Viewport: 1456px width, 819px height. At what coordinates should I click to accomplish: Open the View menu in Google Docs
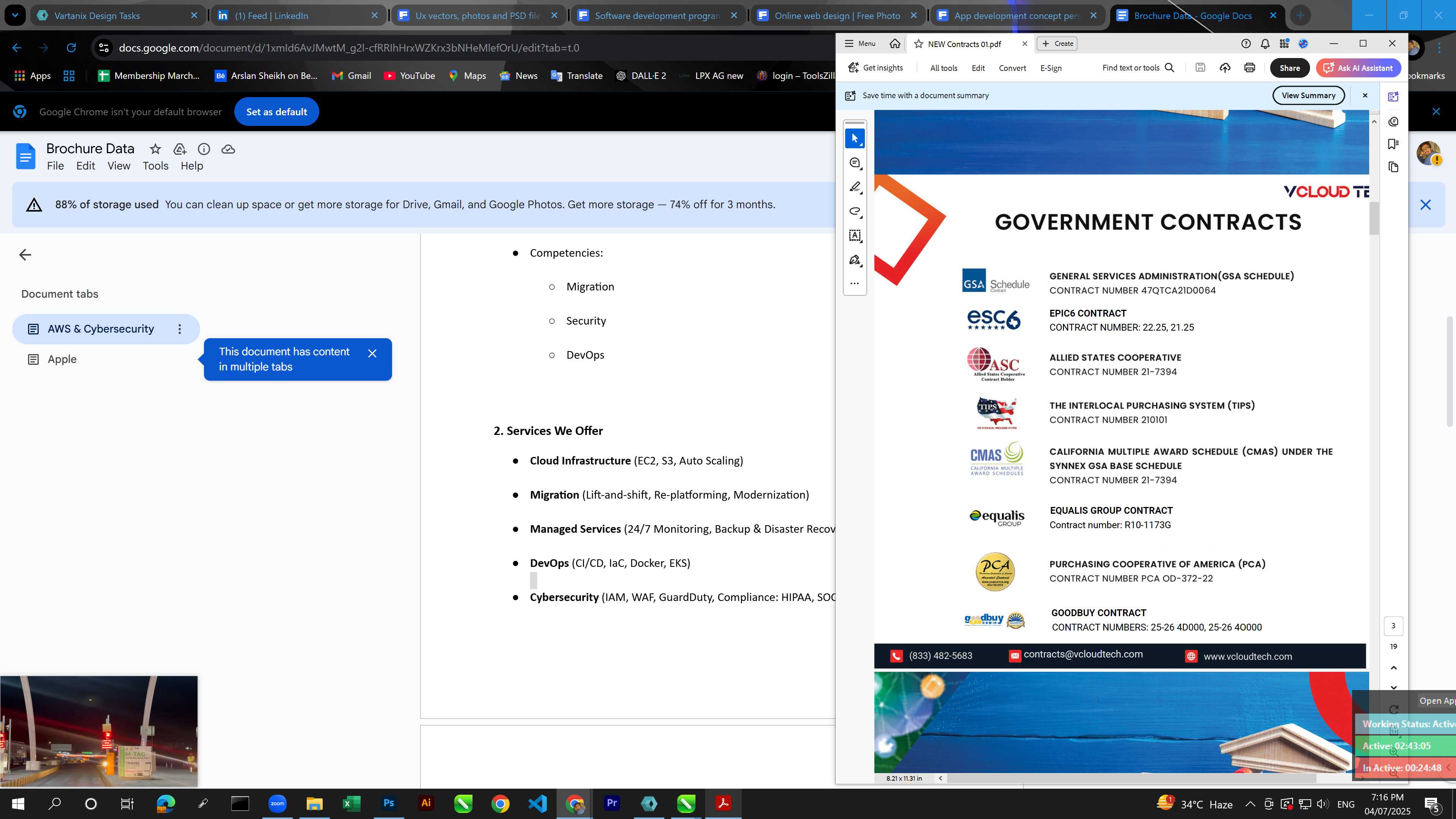119,166
